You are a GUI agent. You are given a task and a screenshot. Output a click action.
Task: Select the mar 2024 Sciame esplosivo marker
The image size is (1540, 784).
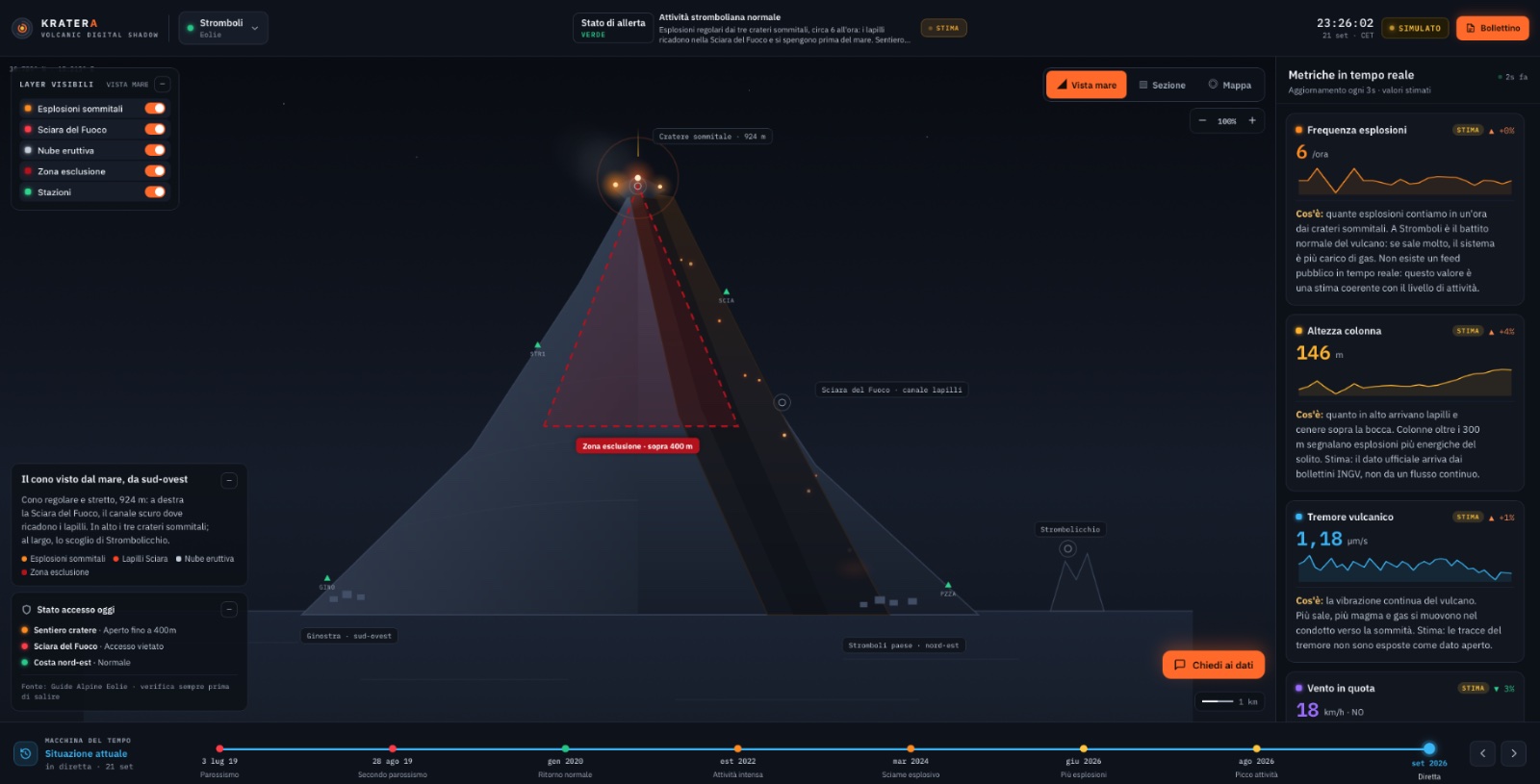coord(911,748)
